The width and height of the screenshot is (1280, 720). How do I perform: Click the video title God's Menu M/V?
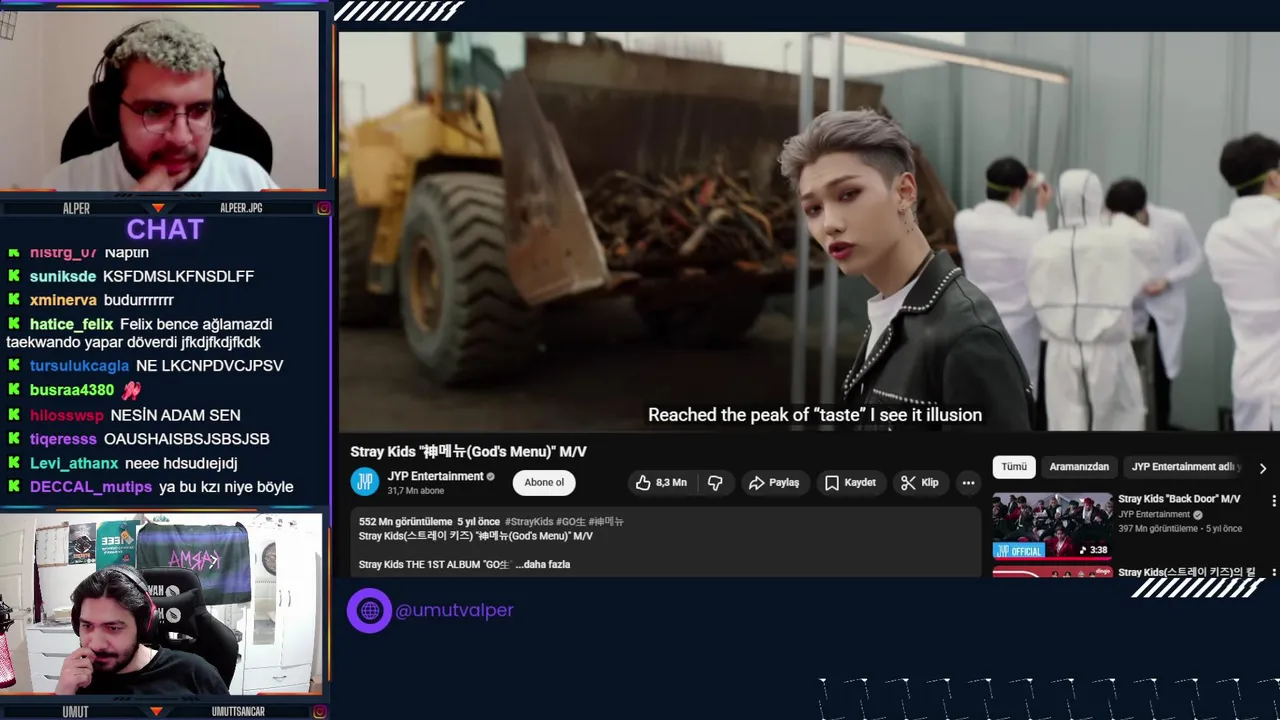point(468,451)
